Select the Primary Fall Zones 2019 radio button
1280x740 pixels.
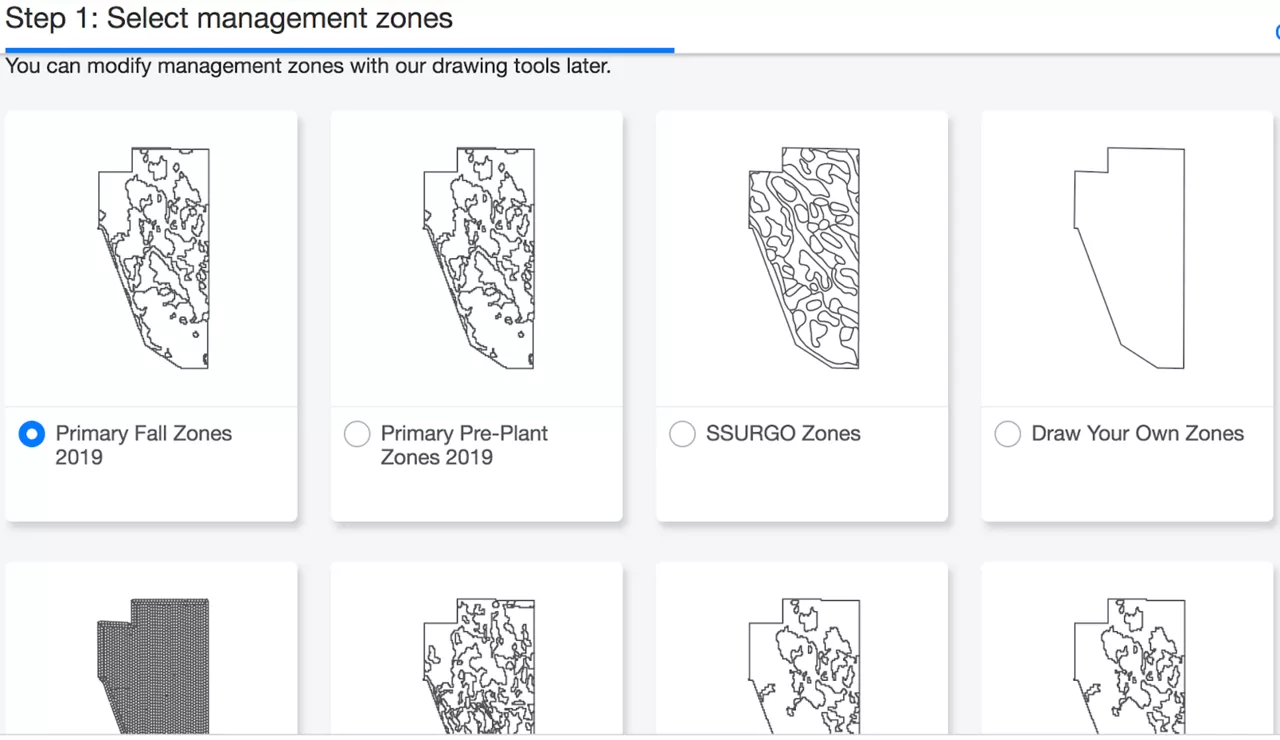(32, 434)
